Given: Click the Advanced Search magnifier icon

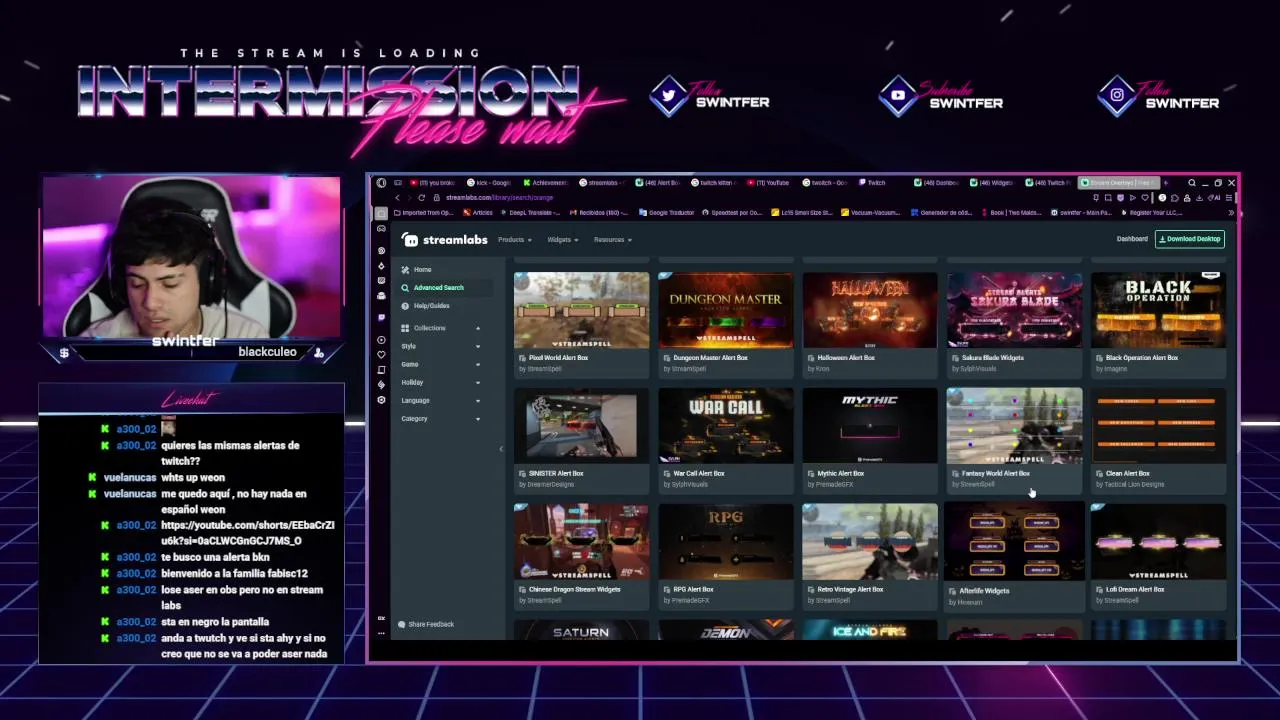Looking at the screenshot, I should point(405,288).
